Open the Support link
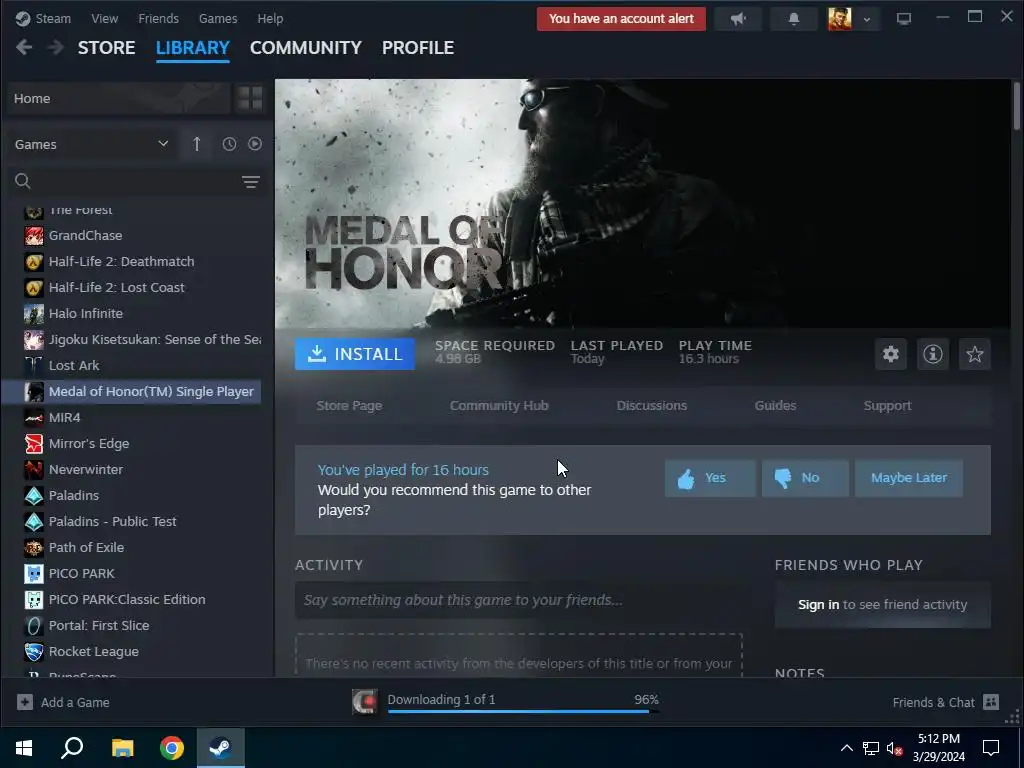 tap(887, 406)
